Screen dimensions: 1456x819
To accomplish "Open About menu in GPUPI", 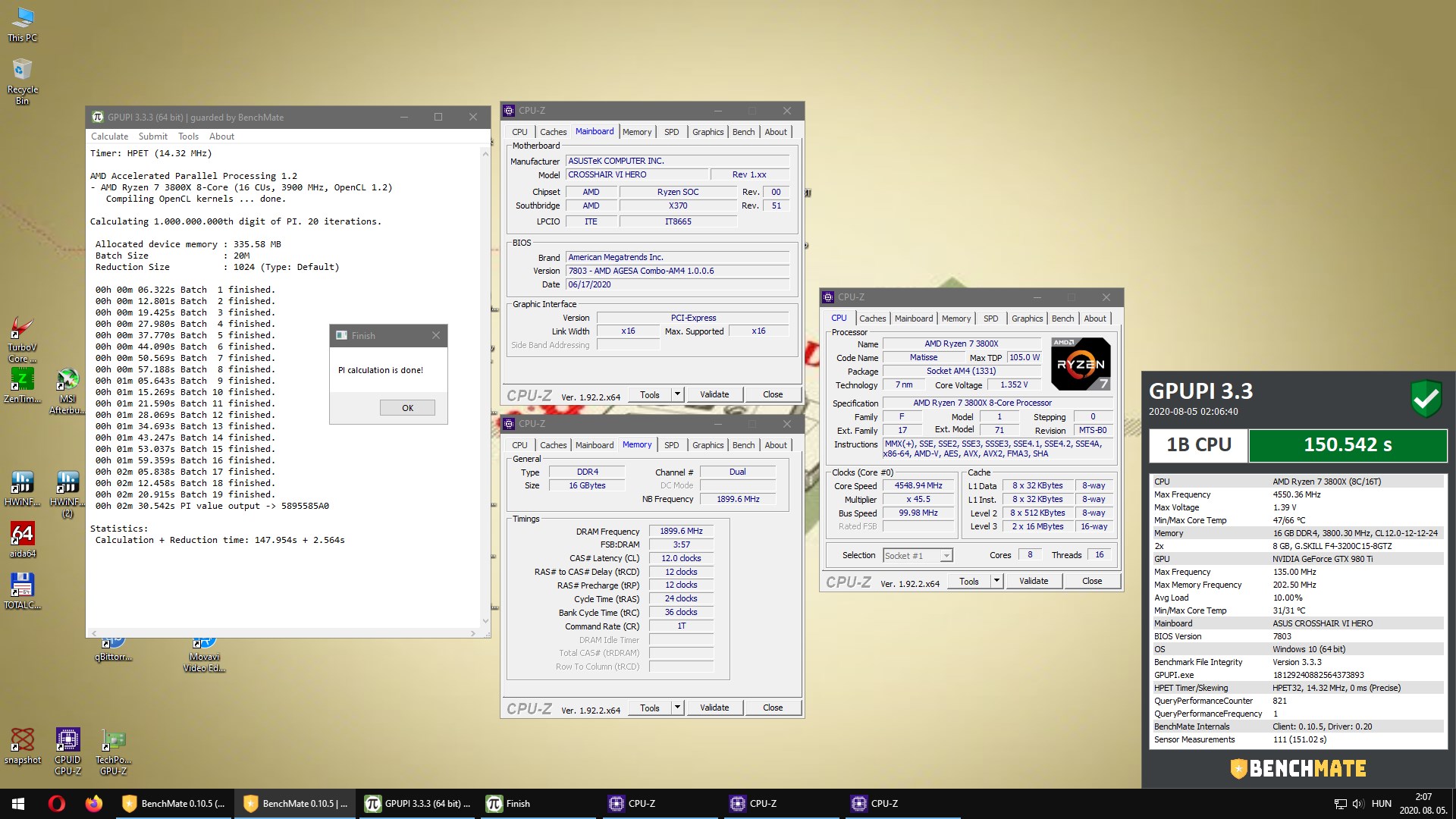I will 221,136.
